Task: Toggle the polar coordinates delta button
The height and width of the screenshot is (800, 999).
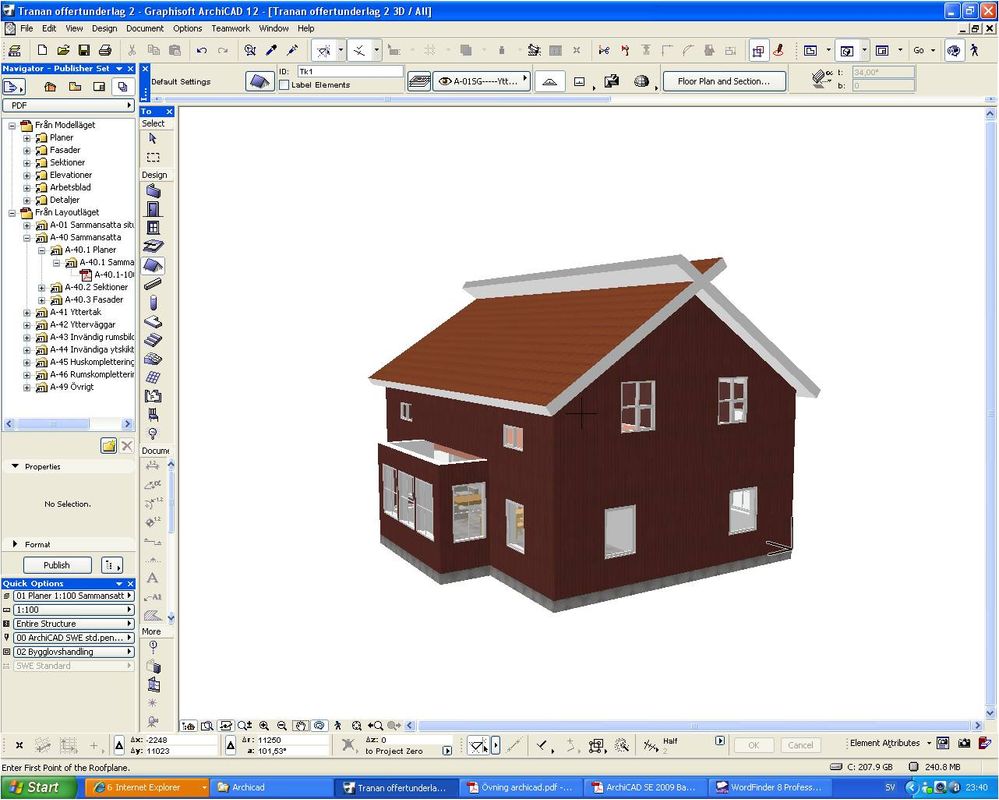Action: tap(231, 745)
